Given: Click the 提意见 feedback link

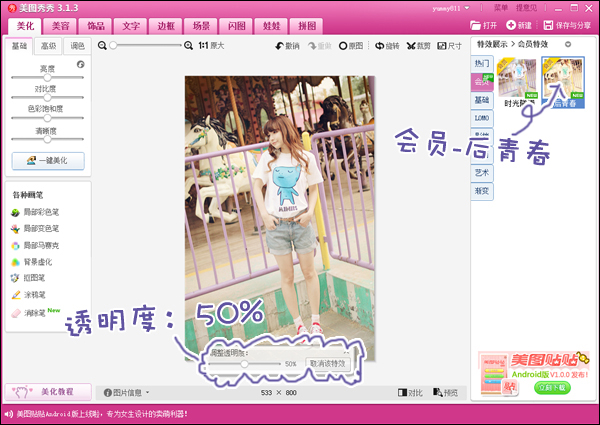Looking at the screenshot, I should click(526, 8).
